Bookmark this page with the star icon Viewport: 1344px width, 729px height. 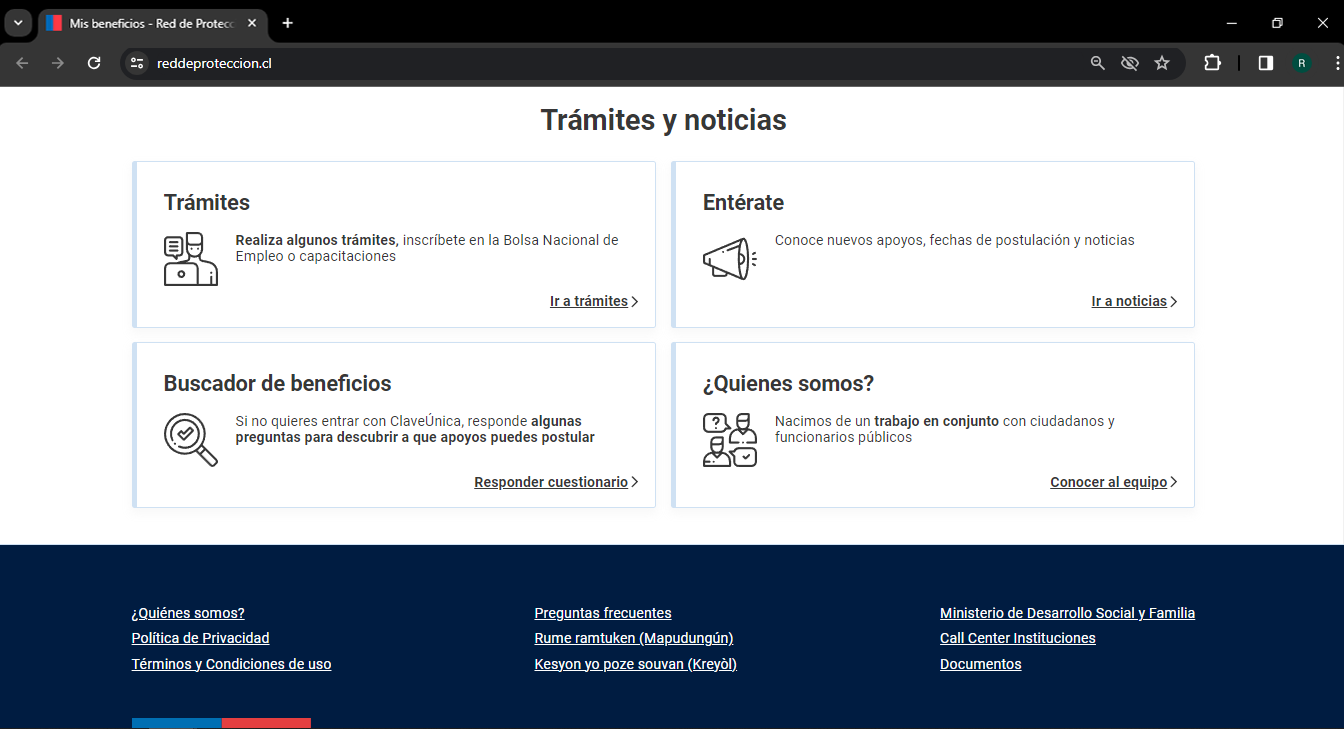coord(1161,63)
